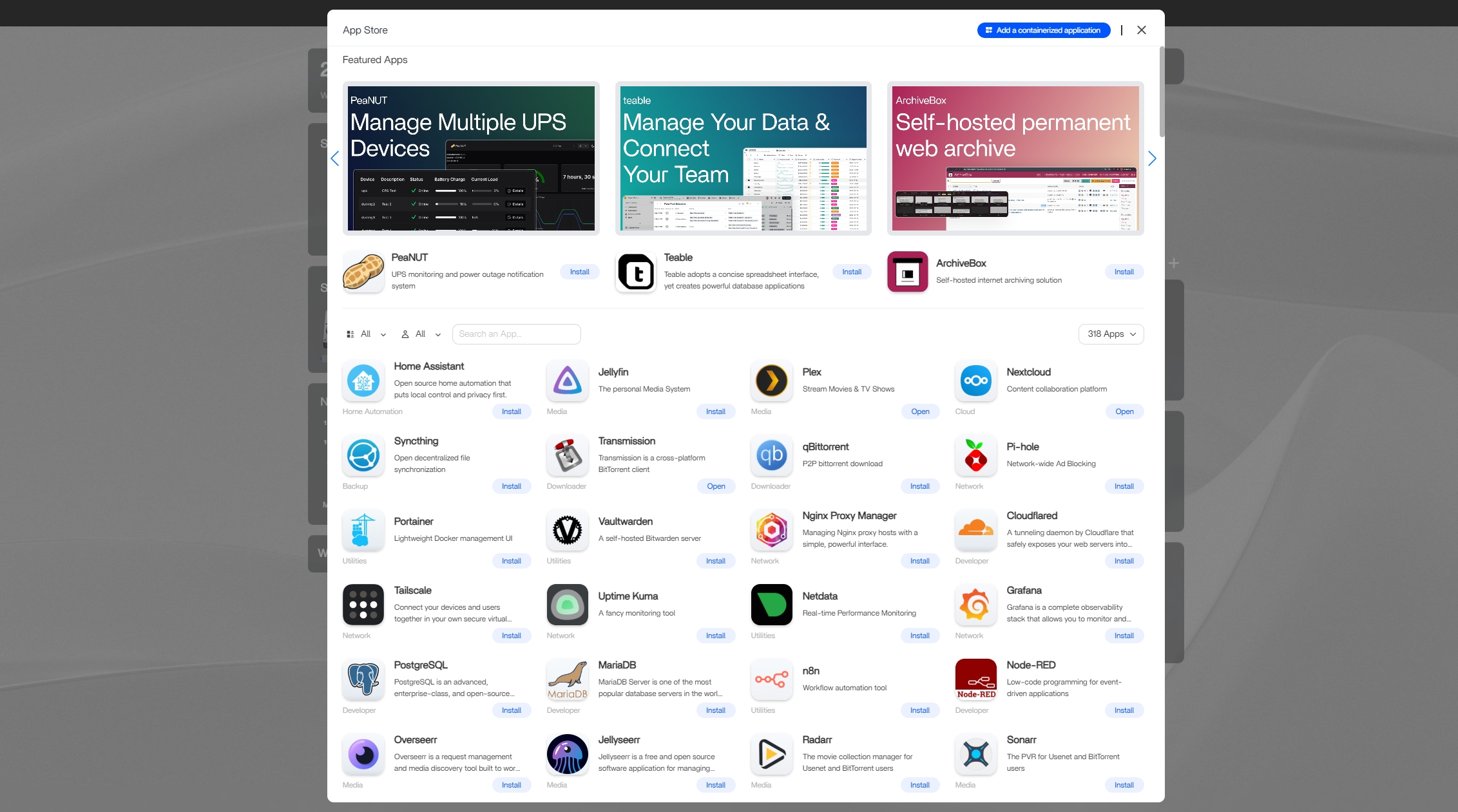The image size is (1458, 812).
Task: Install the PeaNUT featured app
Action: pyautogui.click(x=579, y=272)
